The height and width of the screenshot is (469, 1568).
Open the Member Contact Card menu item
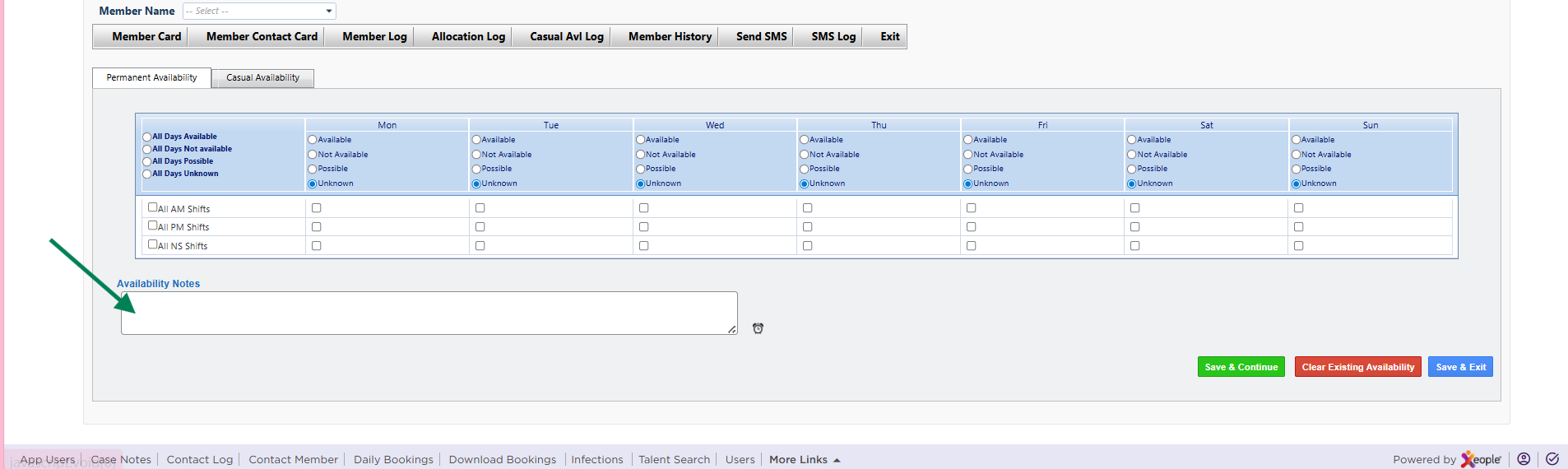point(262,36)
